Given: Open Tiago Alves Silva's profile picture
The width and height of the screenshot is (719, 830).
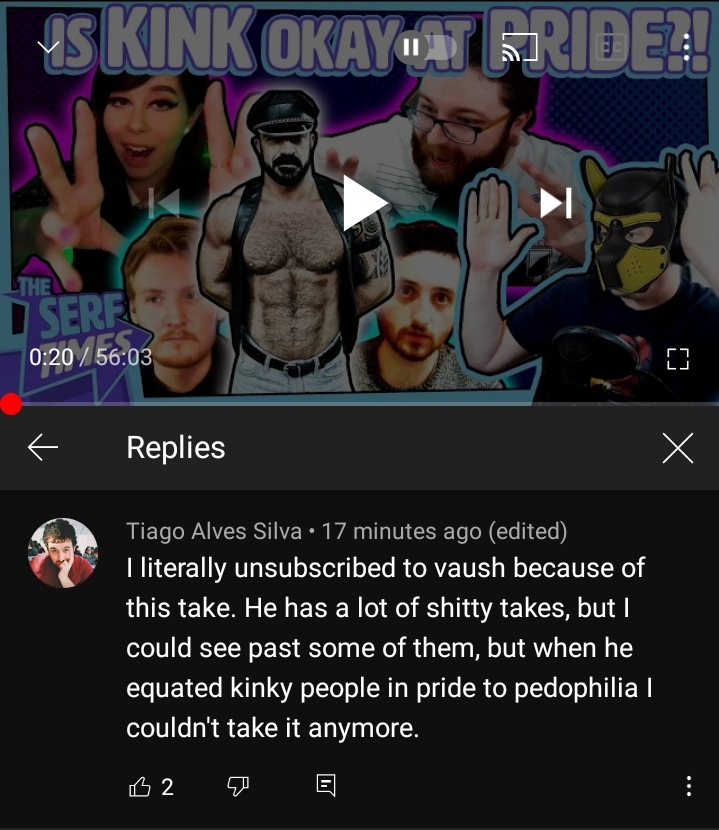Looking at the screenshot, I should (63, 553).
